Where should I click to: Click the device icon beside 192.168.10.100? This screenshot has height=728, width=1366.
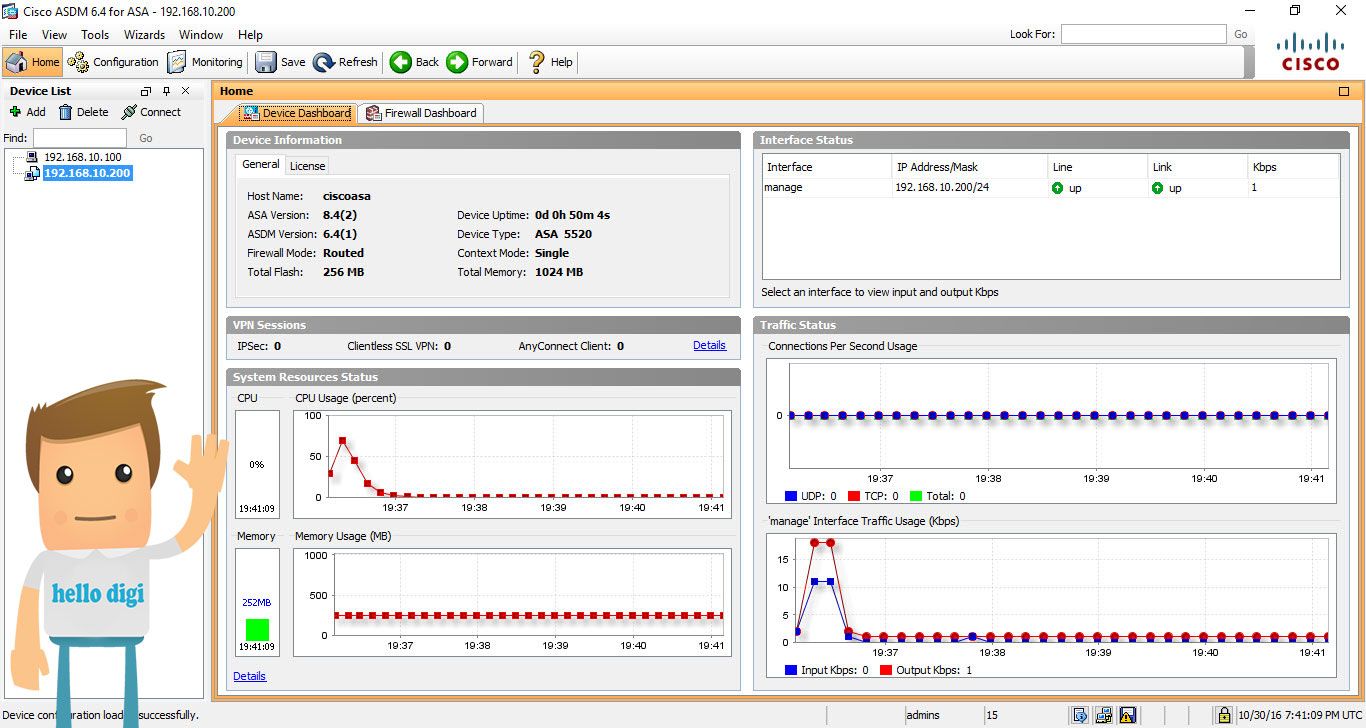pyautogui.click(x=32, y=157)
